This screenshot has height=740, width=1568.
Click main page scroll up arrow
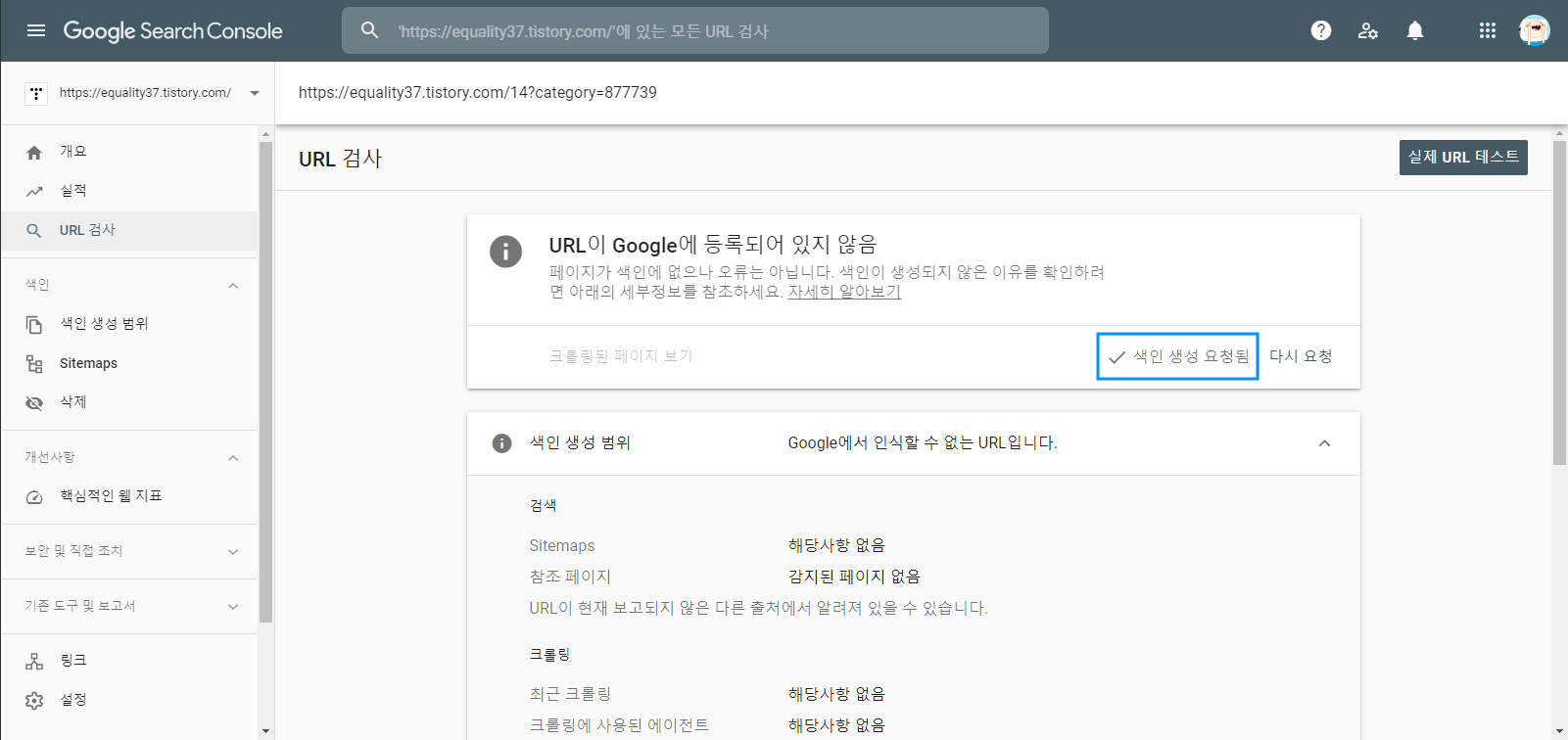pyautogui.click(x=1560, y=133)
